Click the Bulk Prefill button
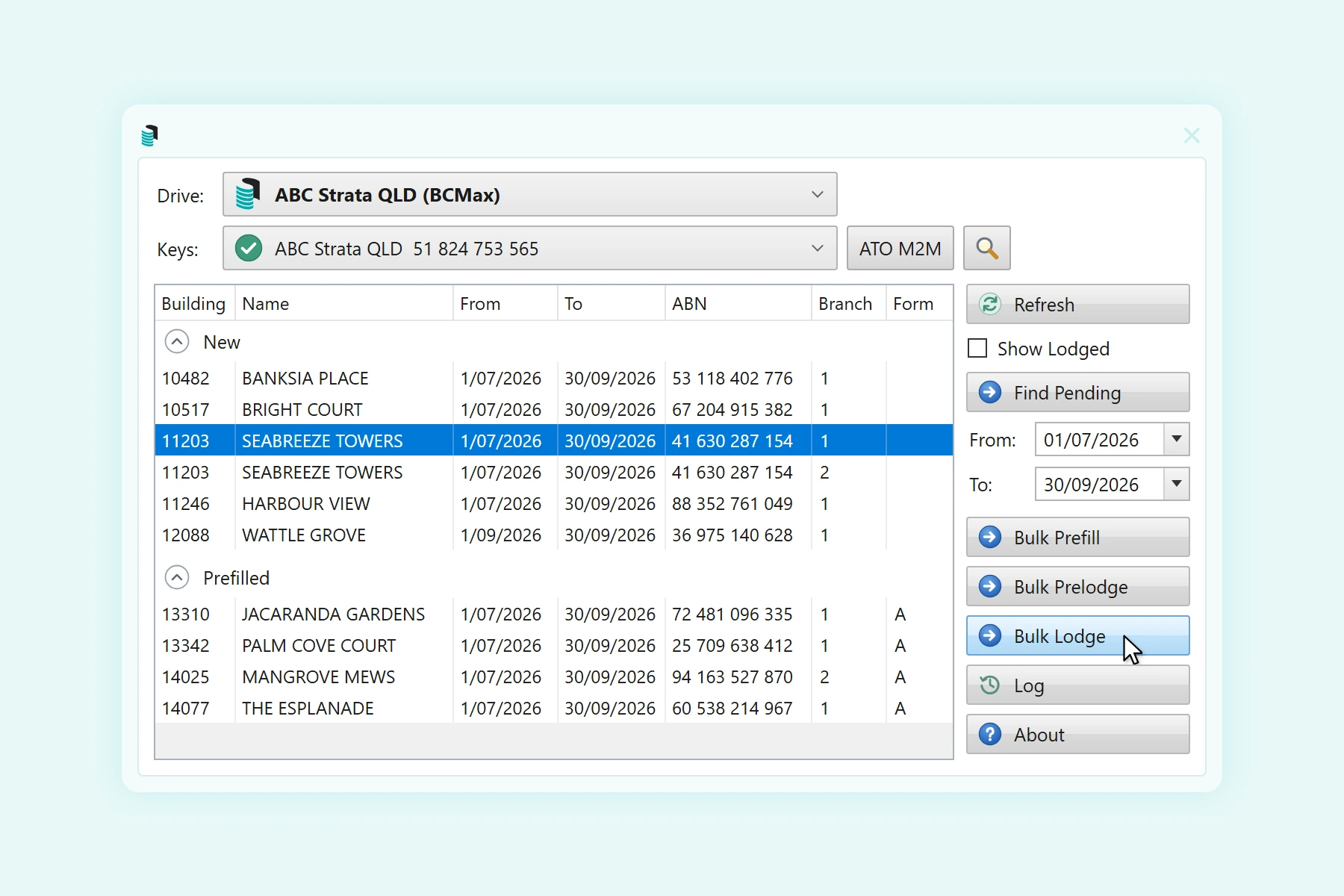 pyautogui.click(x=1078, y=538)
